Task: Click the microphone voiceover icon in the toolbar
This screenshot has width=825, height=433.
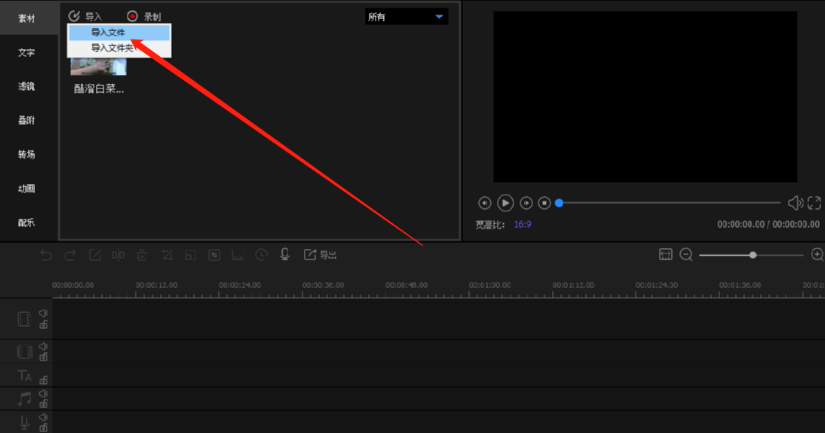Action: coord(285,255)
